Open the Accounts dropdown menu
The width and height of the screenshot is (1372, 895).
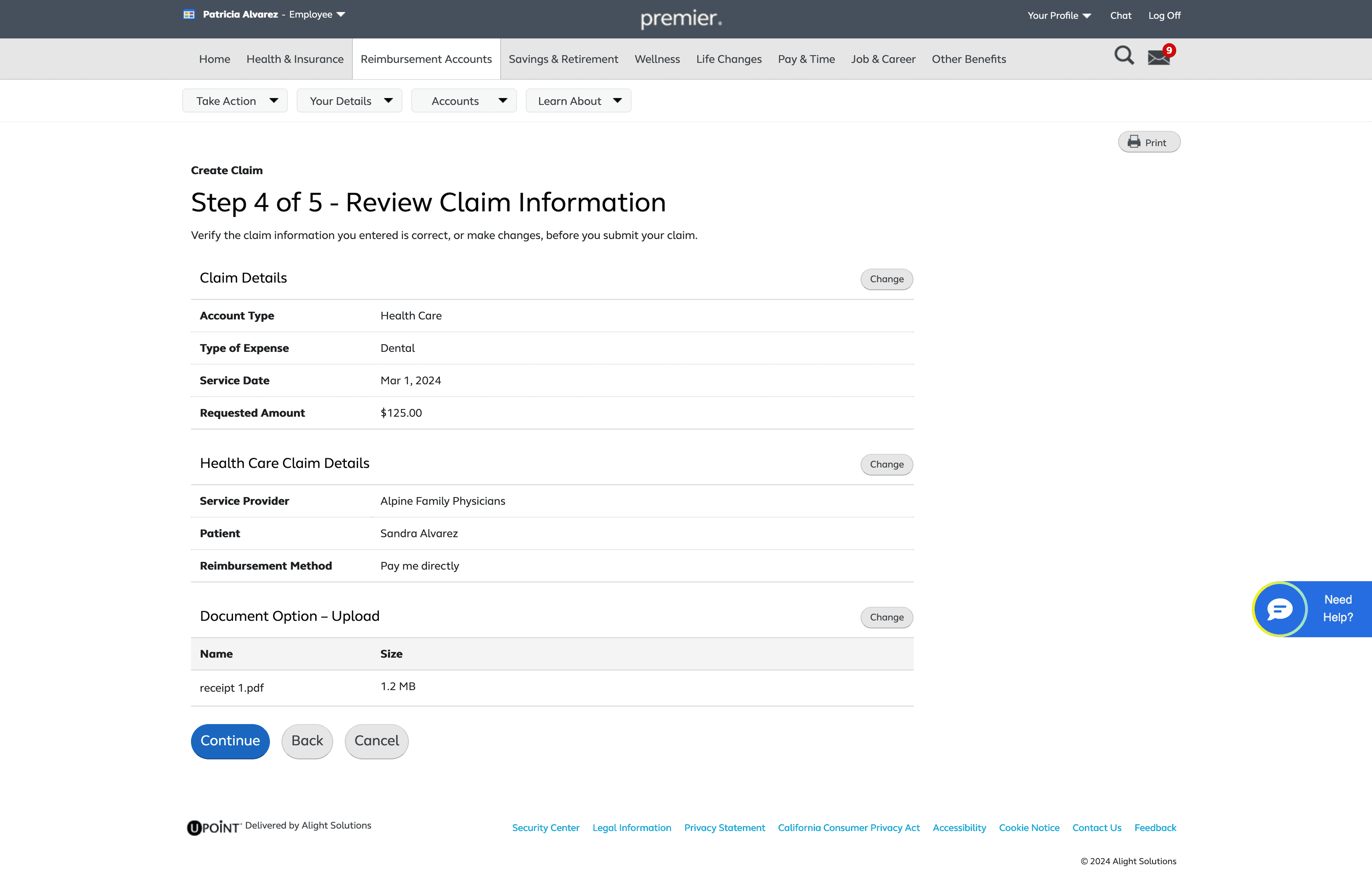pyautogui.click(x=463, y=101)
